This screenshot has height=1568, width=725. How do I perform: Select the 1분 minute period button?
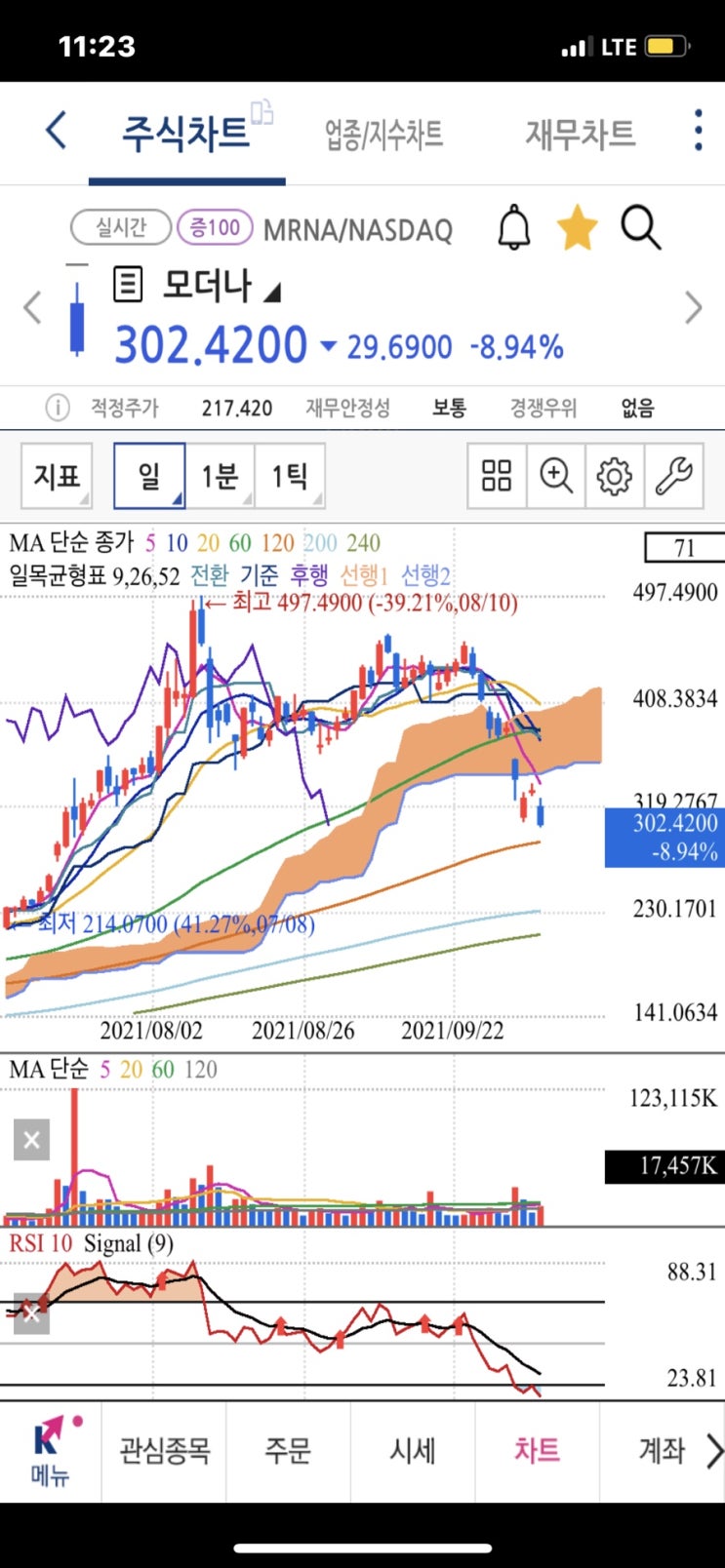click(x=220, y=476)
